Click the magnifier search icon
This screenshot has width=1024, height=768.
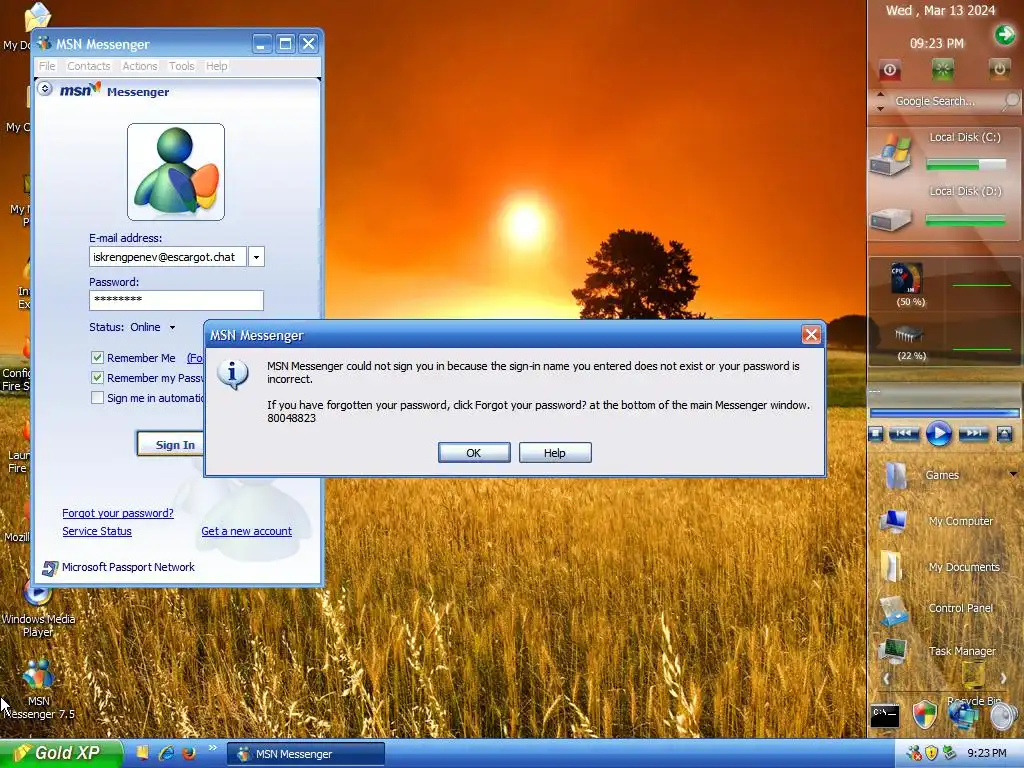[x=1010, y=101]
